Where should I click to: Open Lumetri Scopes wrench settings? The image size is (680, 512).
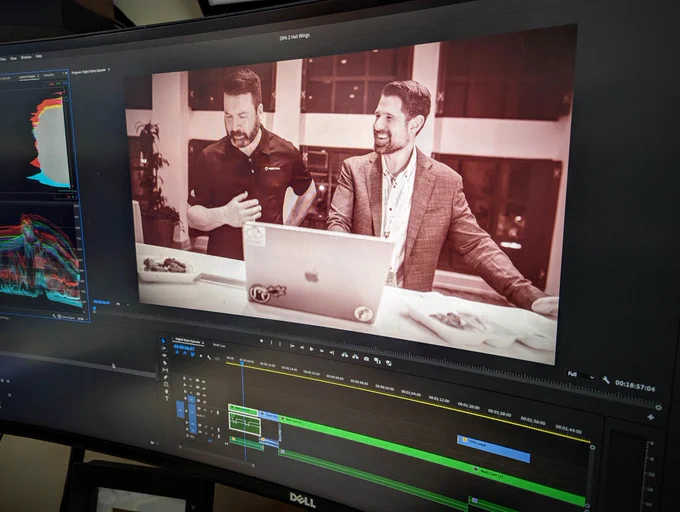pyautogui.click(x=54, y=316)
